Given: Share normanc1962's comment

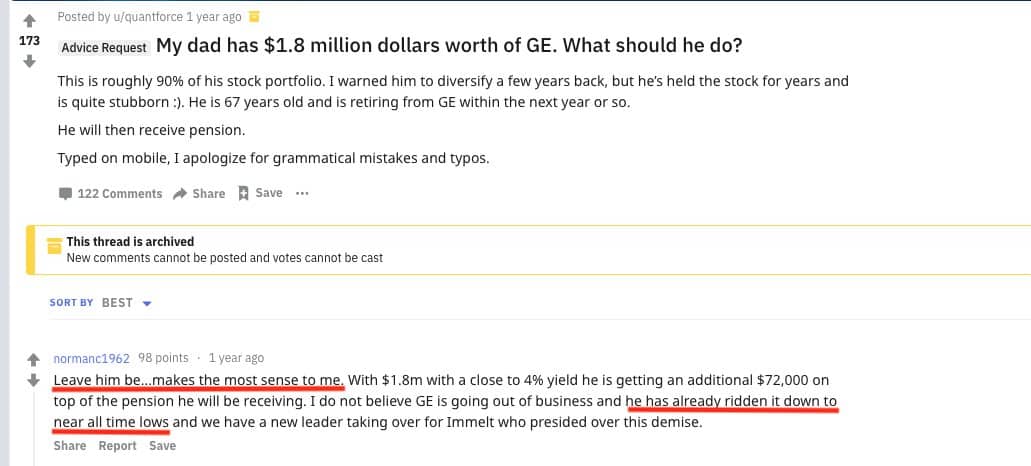Looking at the screenshot, I should (70, 446).
